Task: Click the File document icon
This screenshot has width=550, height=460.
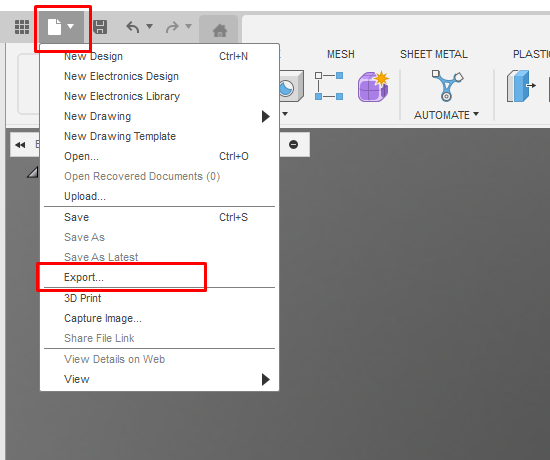Action: coord(54,27)
